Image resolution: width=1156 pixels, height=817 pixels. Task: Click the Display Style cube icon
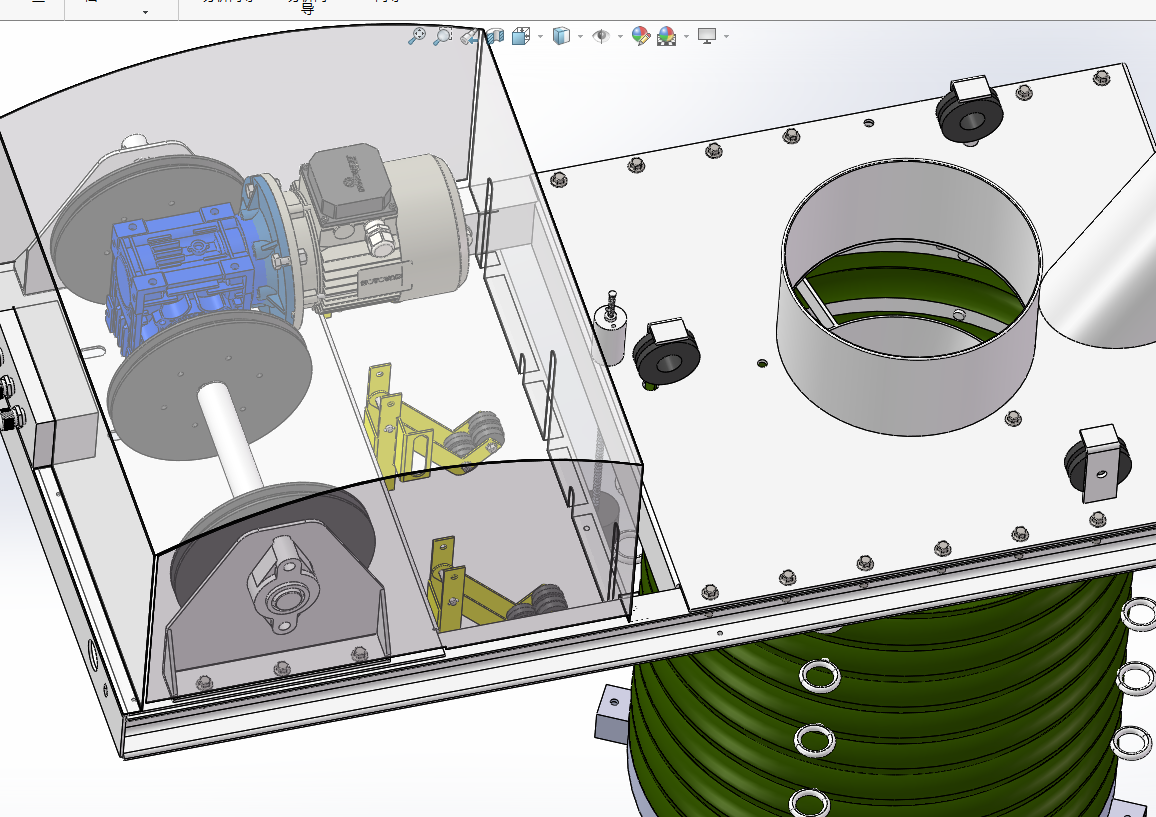pyautogui.click(x=561, y=36)
